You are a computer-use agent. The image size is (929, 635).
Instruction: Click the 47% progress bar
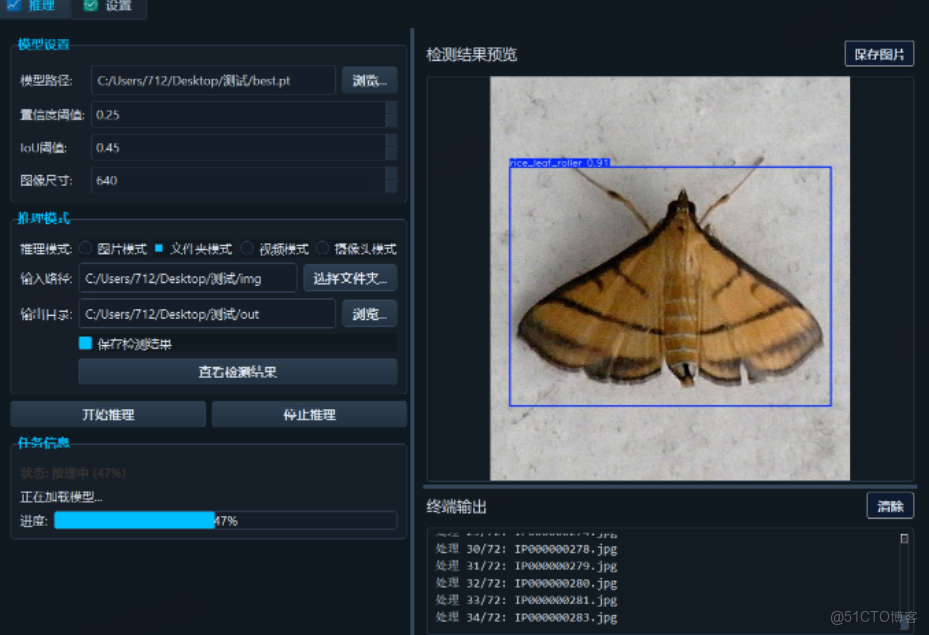[225, 521]
